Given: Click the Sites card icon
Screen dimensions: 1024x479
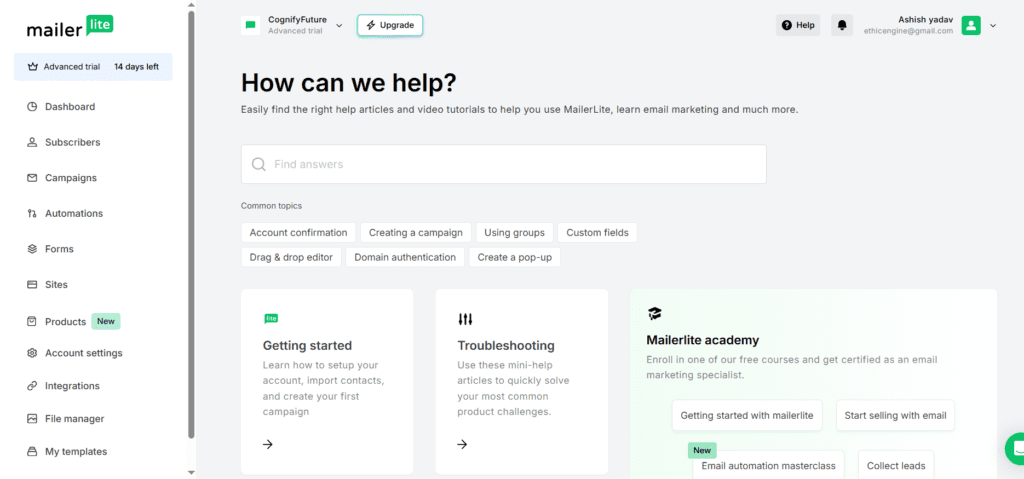Looking at the screenshot, I should click(32, 284).
